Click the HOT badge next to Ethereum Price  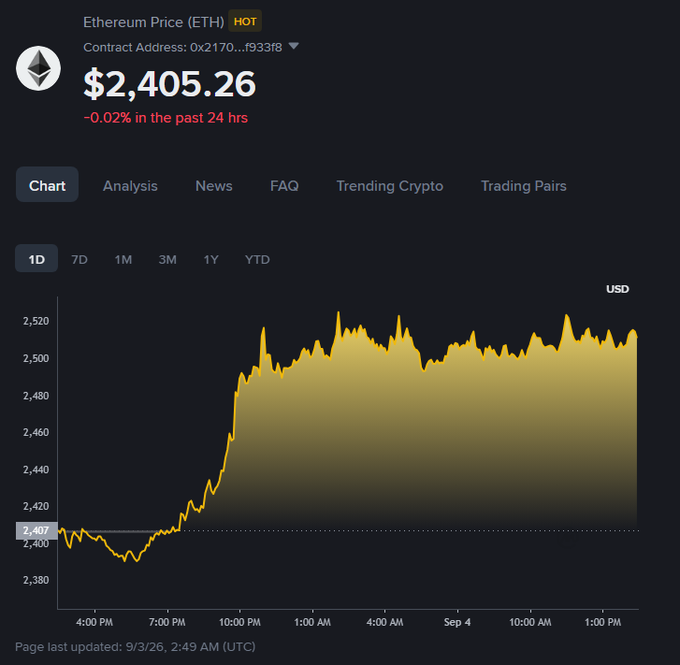[x=245, y=21]
